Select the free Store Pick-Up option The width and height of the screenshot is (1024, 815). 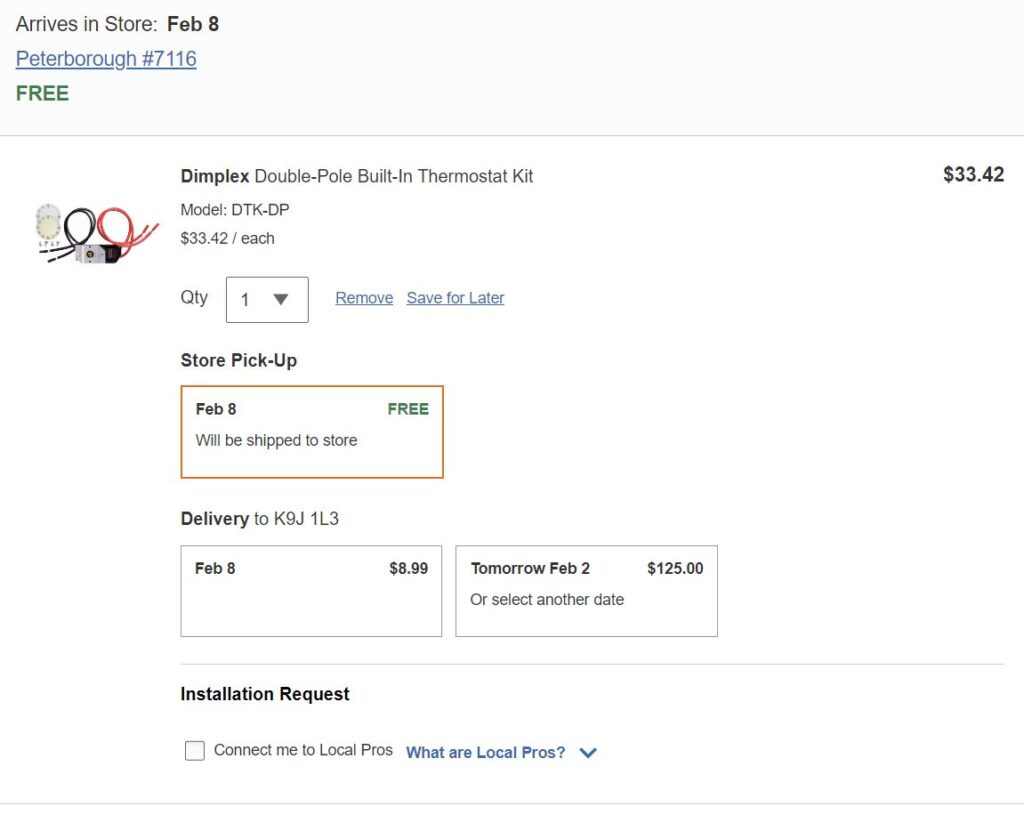point(312,431)
